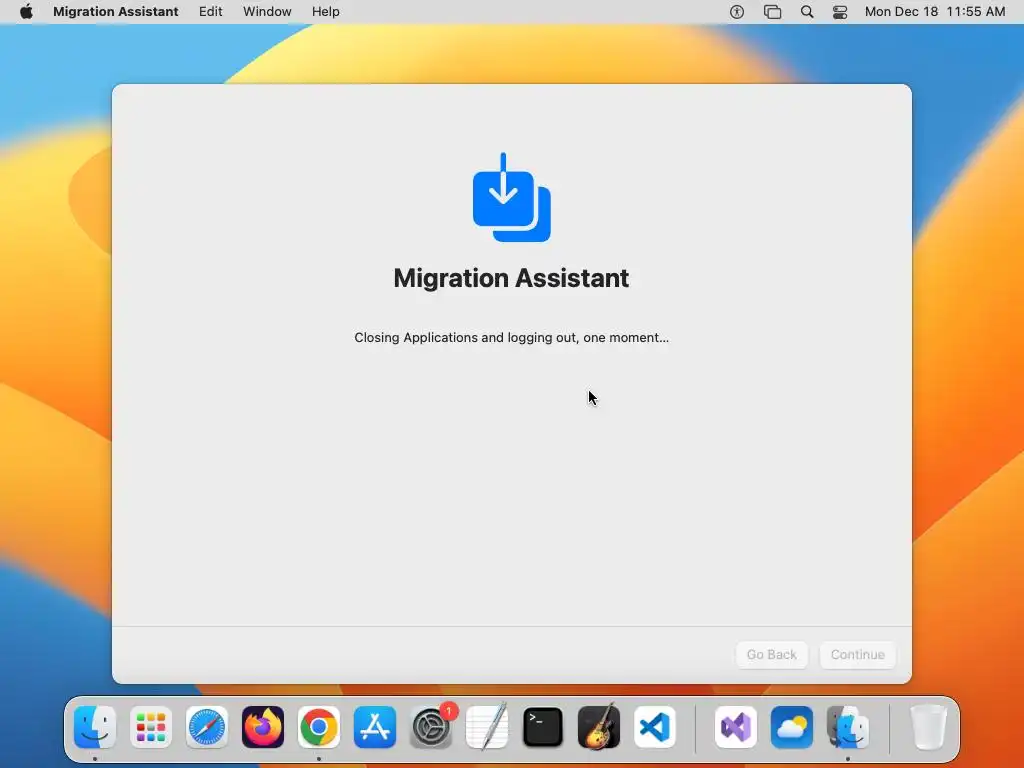Launch Safari from the Dock
Image resolution: width=1024 pixels, height=768 pixels.
pos(207,727)
